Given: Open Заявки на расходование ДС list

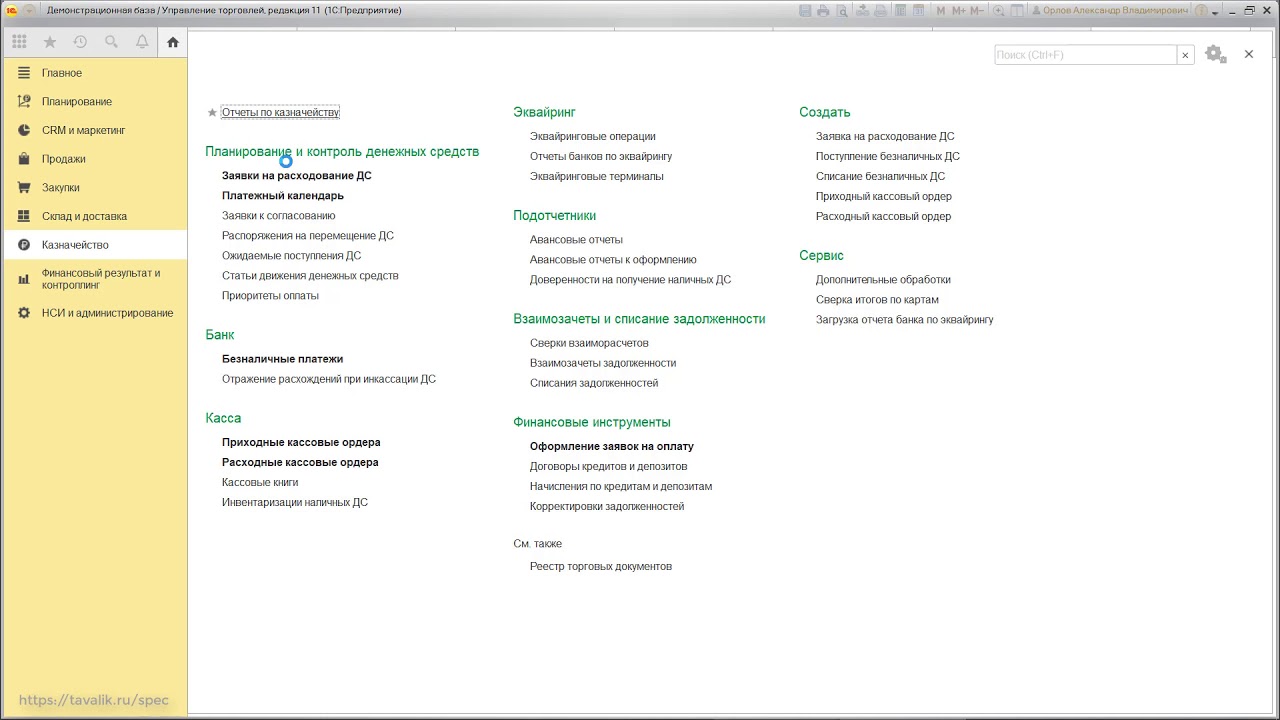Looking at the screenshot, I should coord(296,175).
